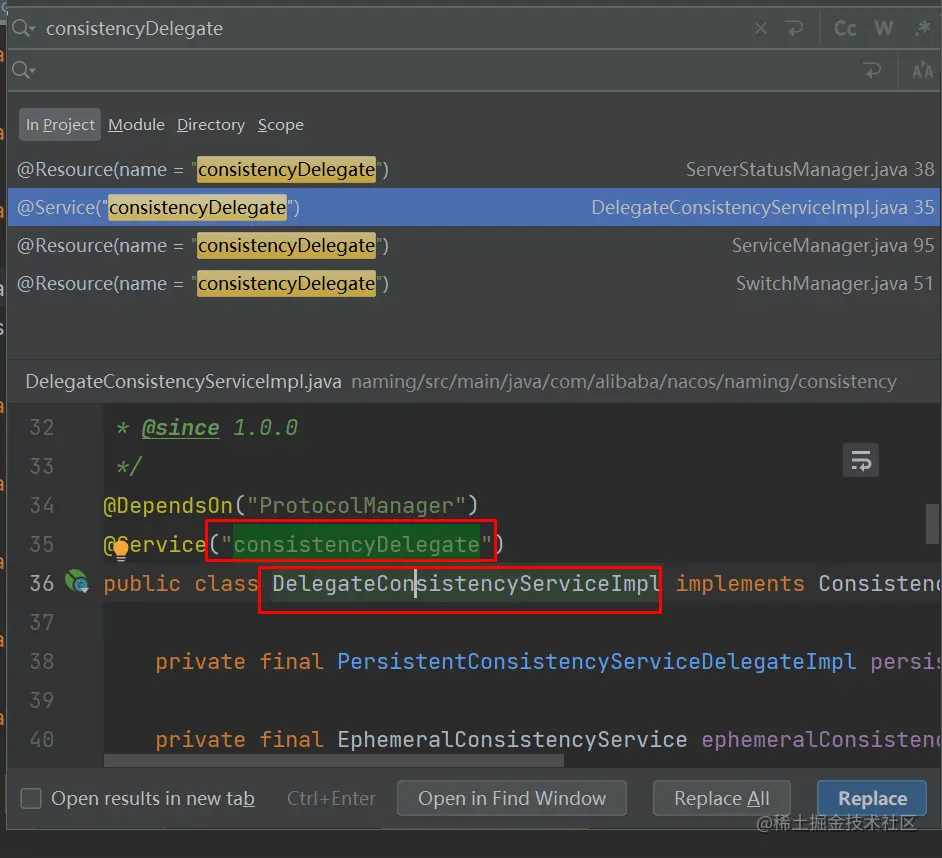Switch to Scope tab
Viewport: 942px width, 858px height.
point(281,124)
